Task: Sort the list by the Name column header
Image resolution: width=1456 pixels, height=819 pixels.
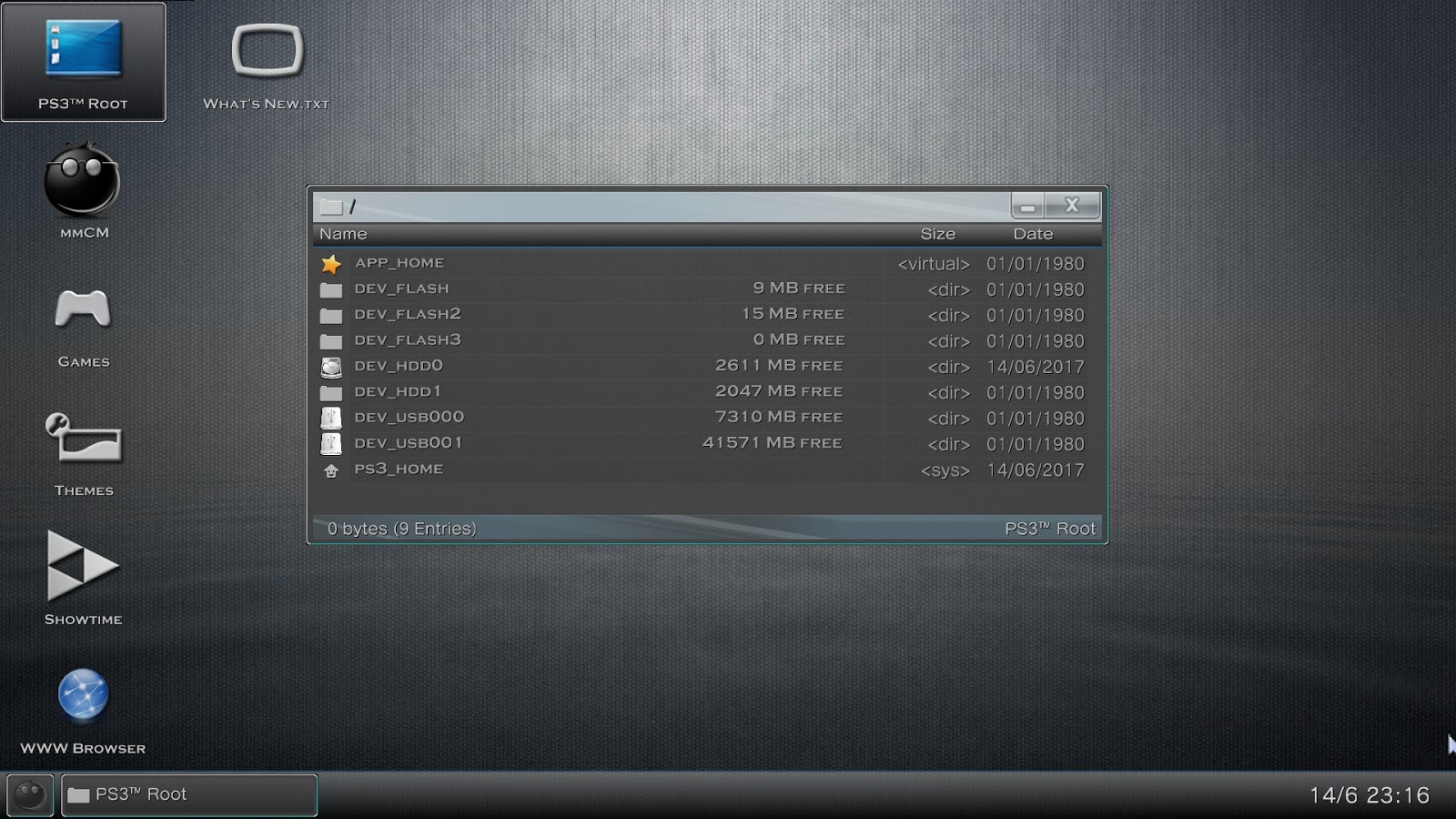Action: 343,234
